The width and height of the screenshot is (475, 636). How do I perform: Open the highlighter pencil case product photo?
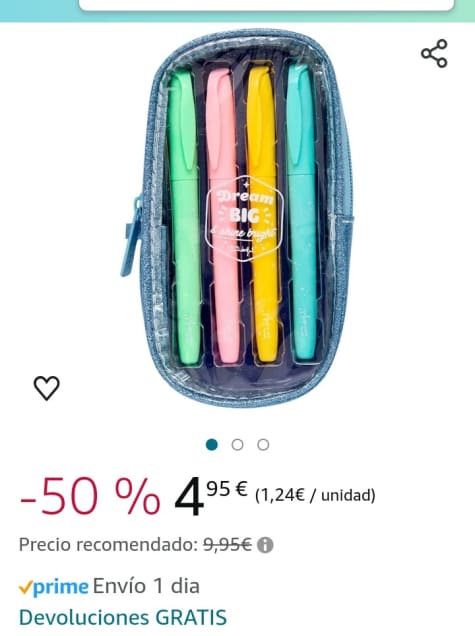(237, 218)
